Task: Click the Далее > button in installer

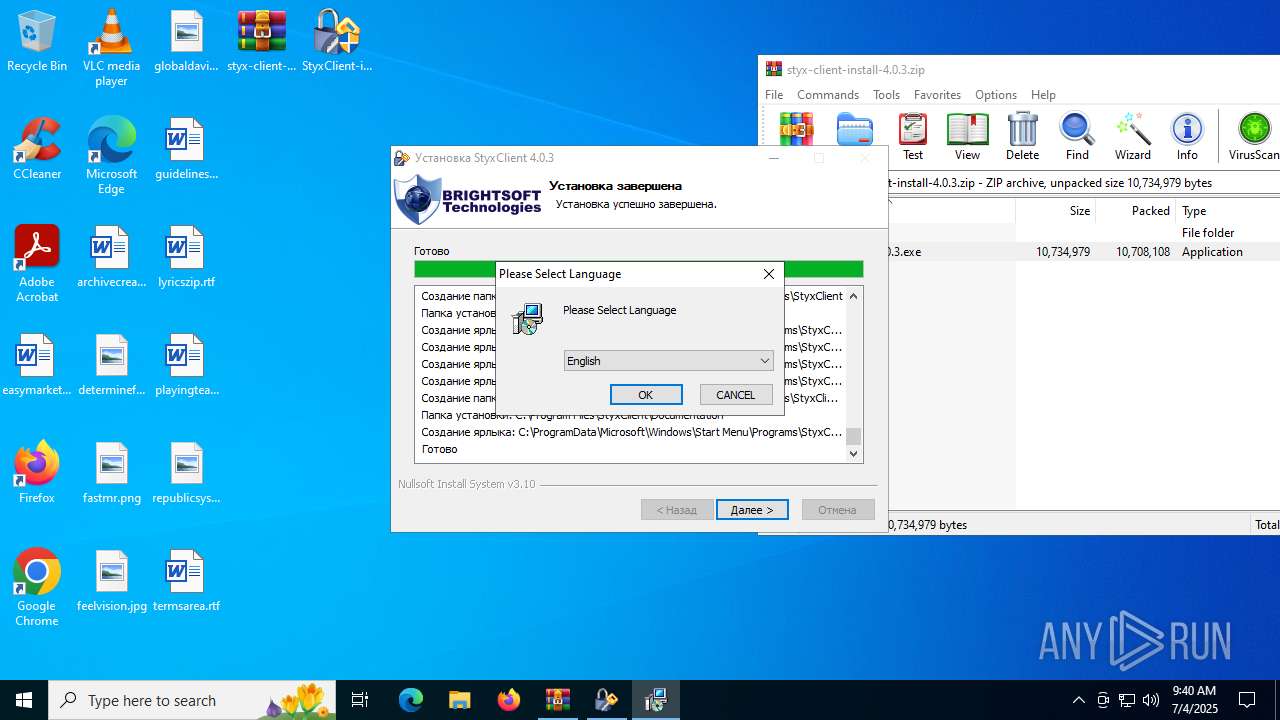Action: [752, 510]
